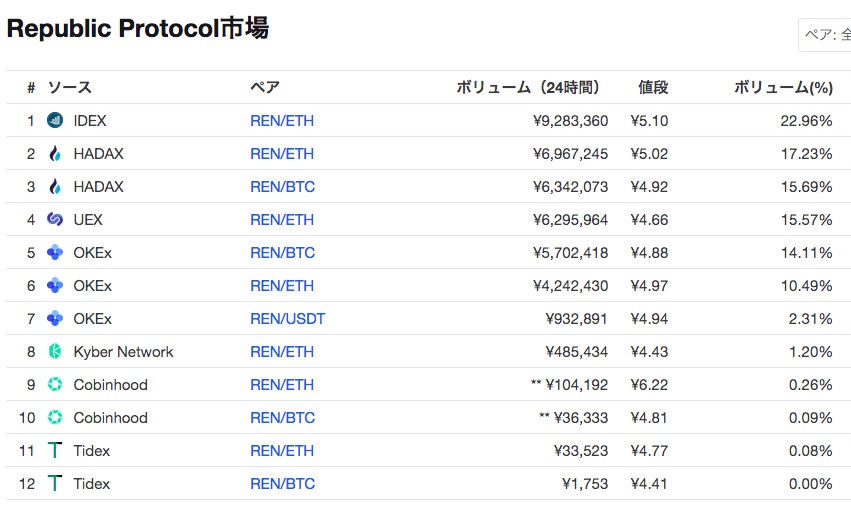The height and width of the screenshot is (505, 851).
Task: Click volume value ¥6,967,245
Action: coord(570,154)
